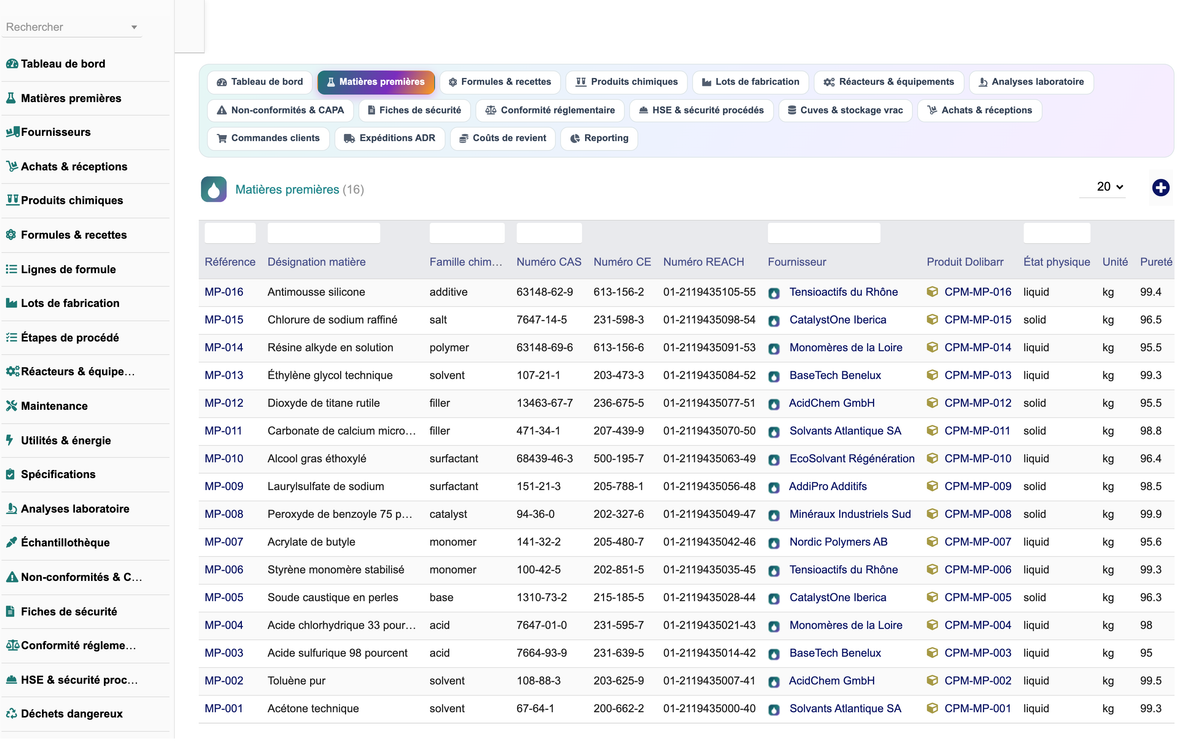Open the MP-016 reference link

click(224, 292)
